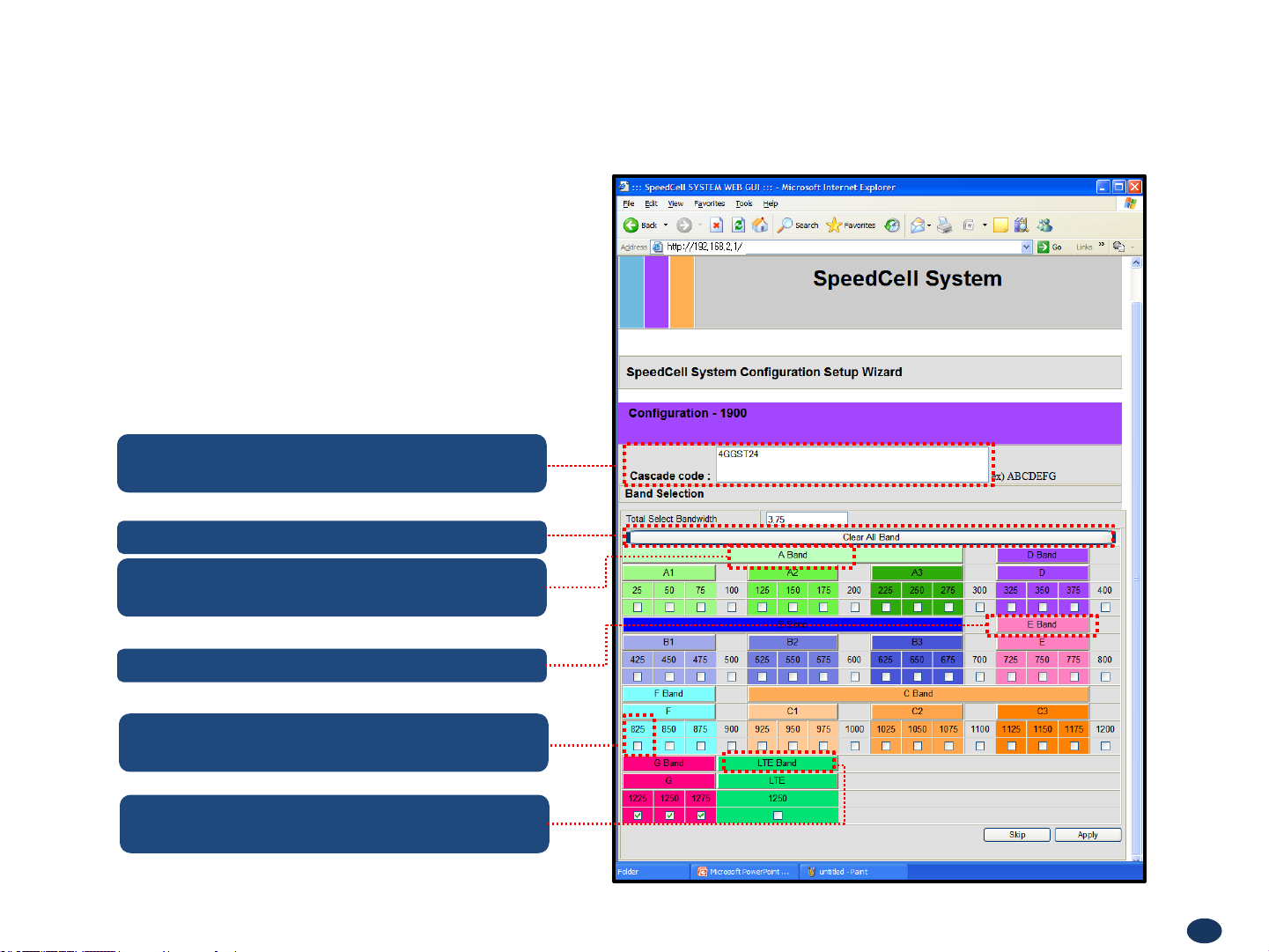Switch to Microsoft PowerPoint taskbar item
1269x952 pixels.
tap(745, 872)
